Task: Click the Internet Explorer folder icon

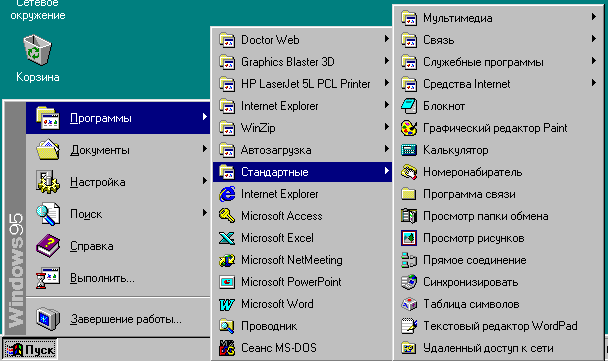Action: (x=227, y=106)
